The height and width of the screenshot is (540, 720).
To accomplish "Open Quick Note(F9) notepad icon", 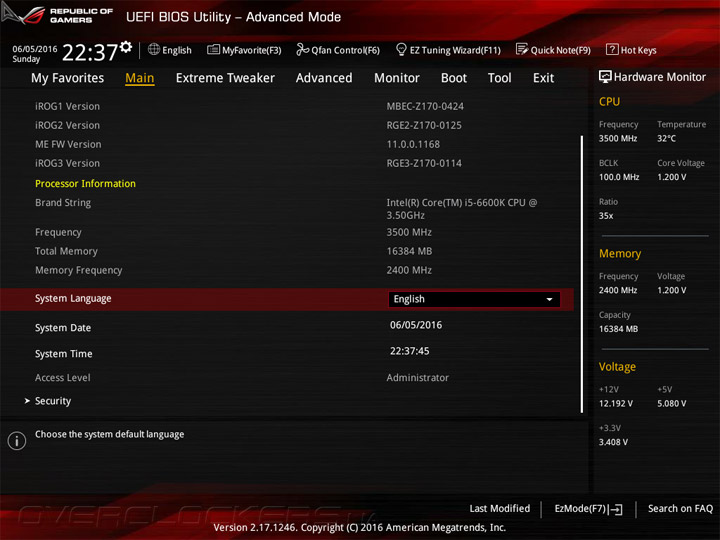I will pyautogui.click(x=522, y=49).
